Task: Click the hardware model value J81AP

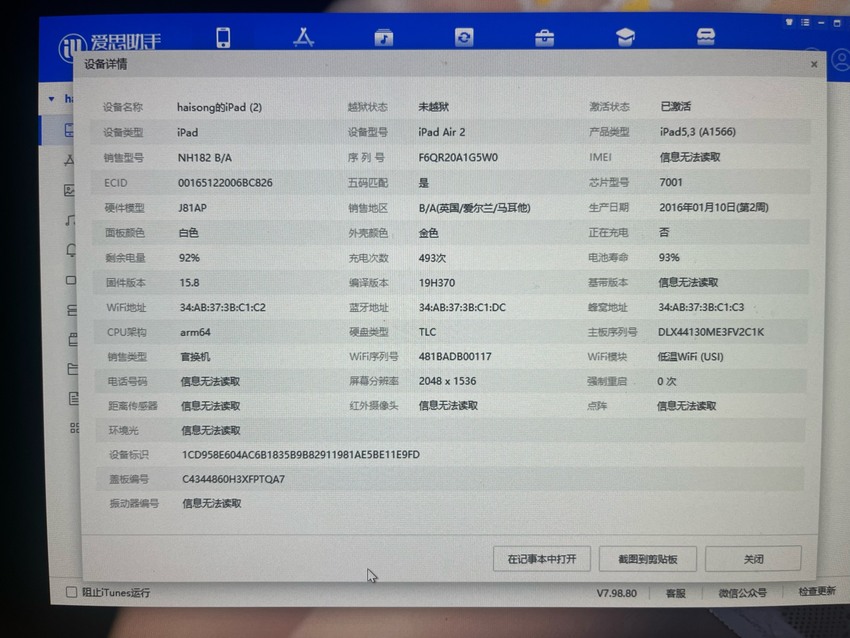Action: (192, 208)
